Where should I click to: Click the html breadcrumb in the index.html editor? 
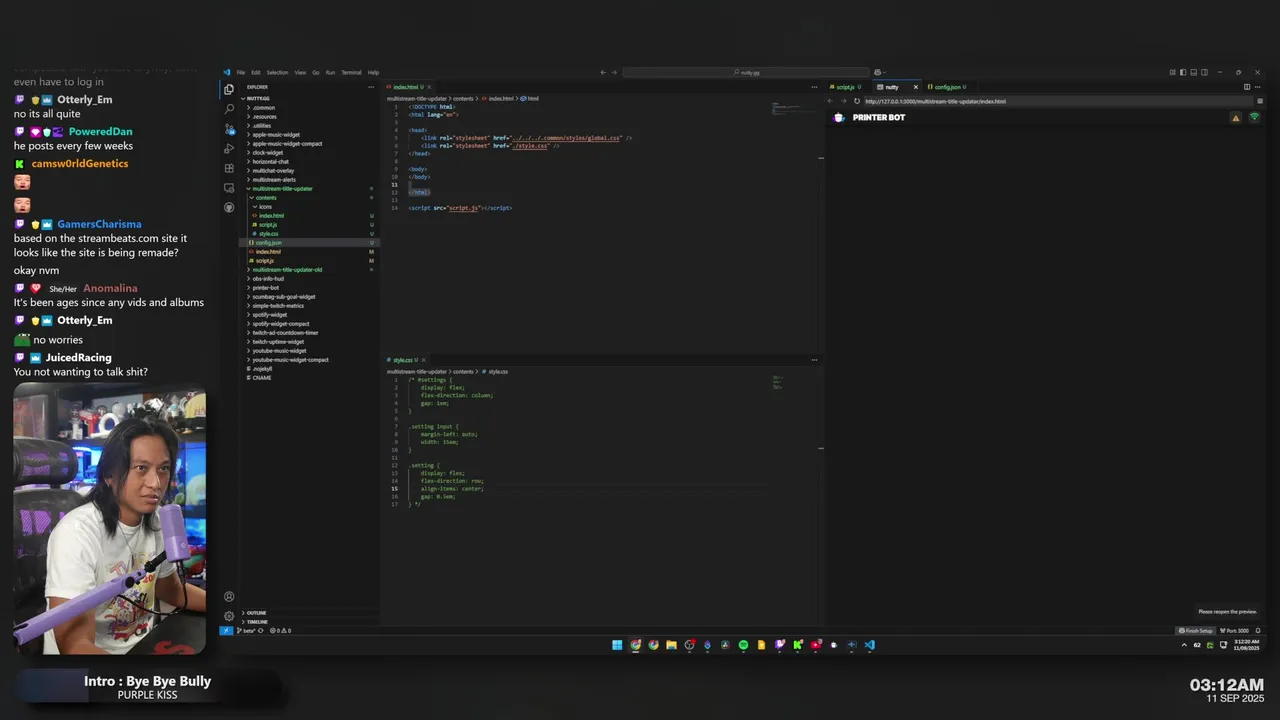click(x=531, y=98)
